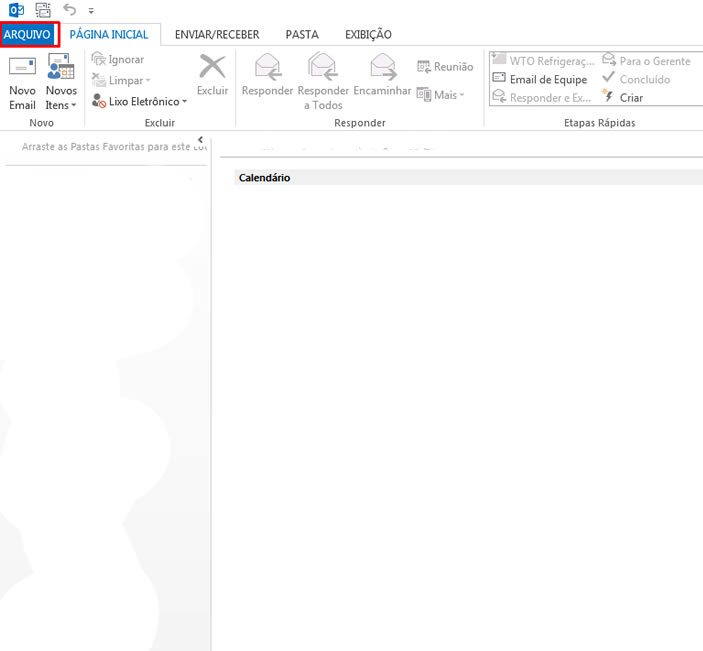Select the Email de Equipe quick step
703x651 pixels.
pos(540,79)
